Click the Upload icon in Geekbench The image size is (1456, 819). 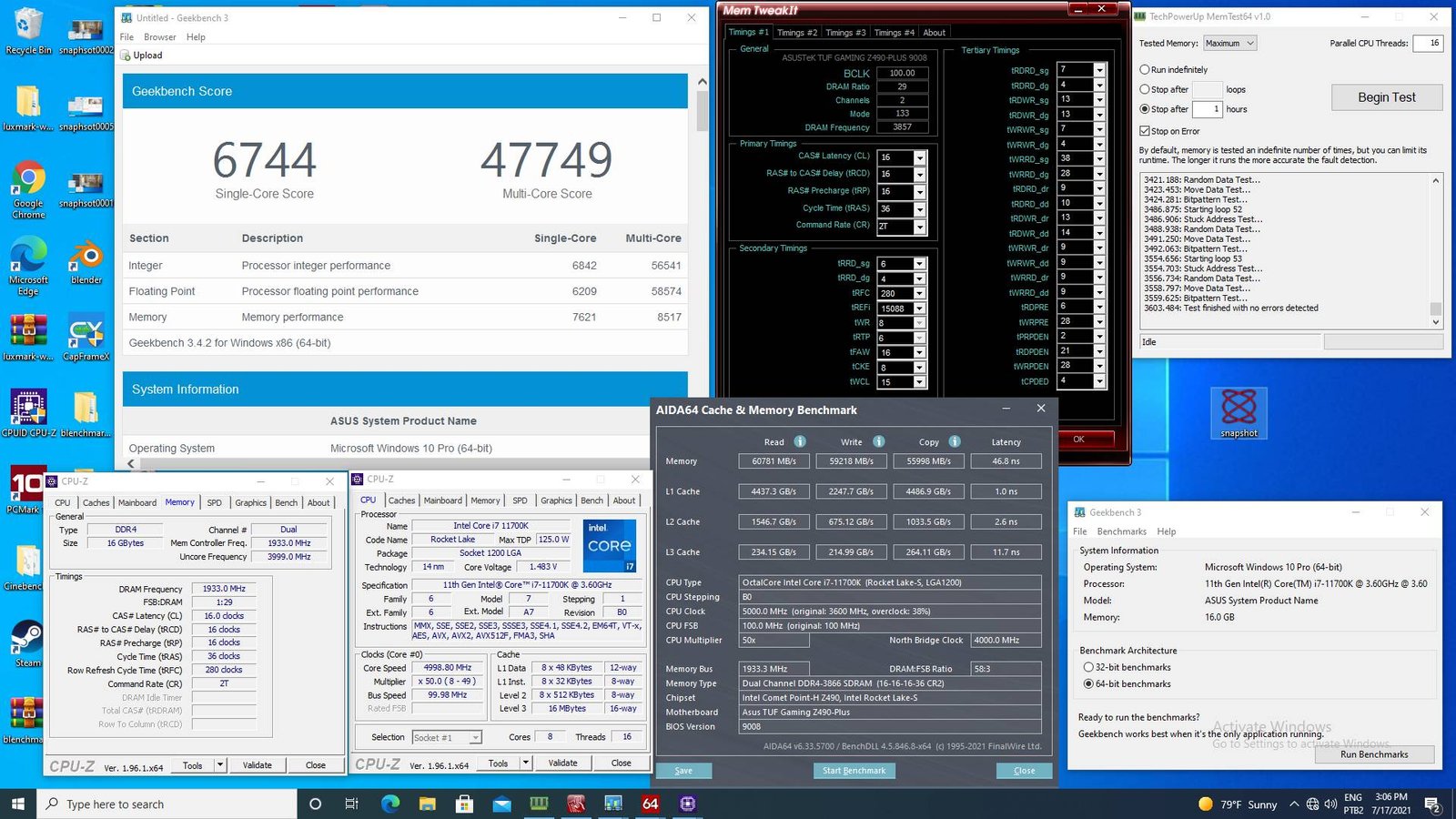pos(126,56)
